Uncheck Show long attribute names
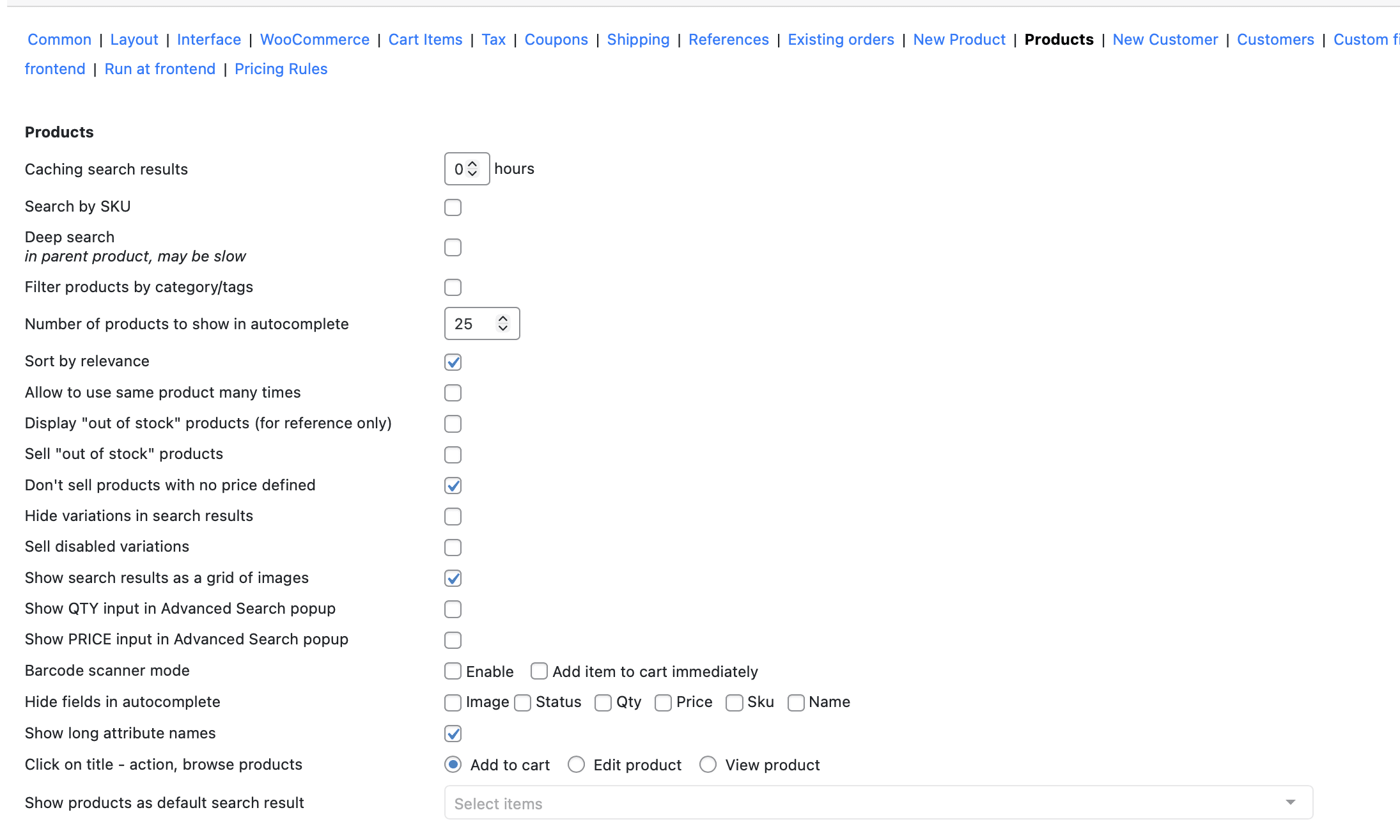The height and width of the screenshot is (840, 1400). pyautogui.click(x=453, y=734)
